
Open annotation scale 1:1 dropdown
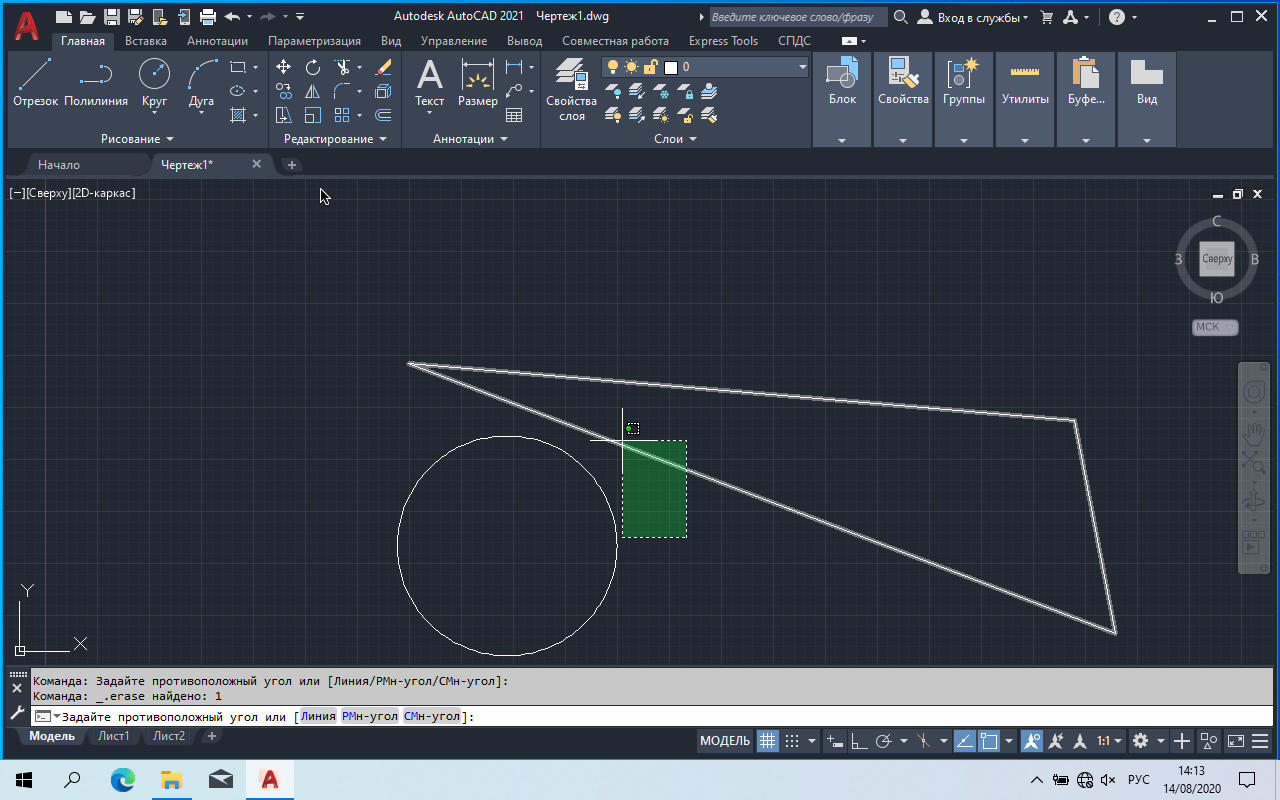click(1108, 741)
